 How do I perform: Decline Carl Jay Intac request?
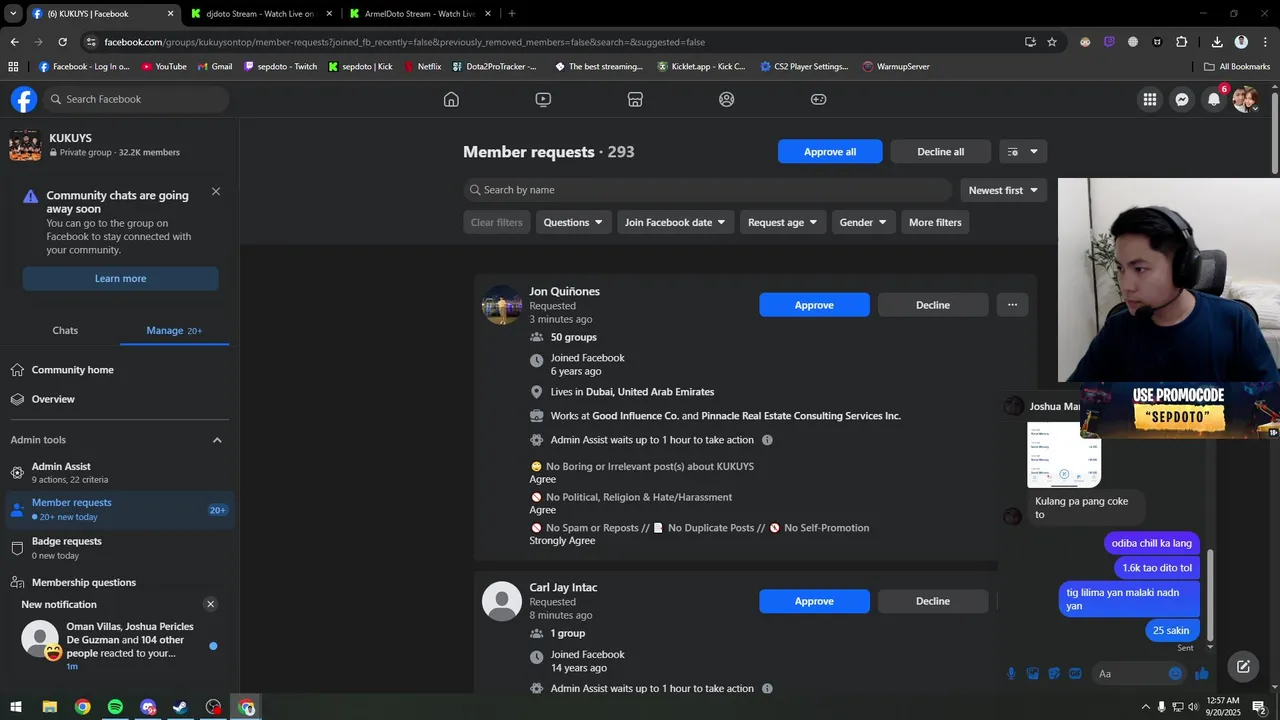[x=933, y=601]
